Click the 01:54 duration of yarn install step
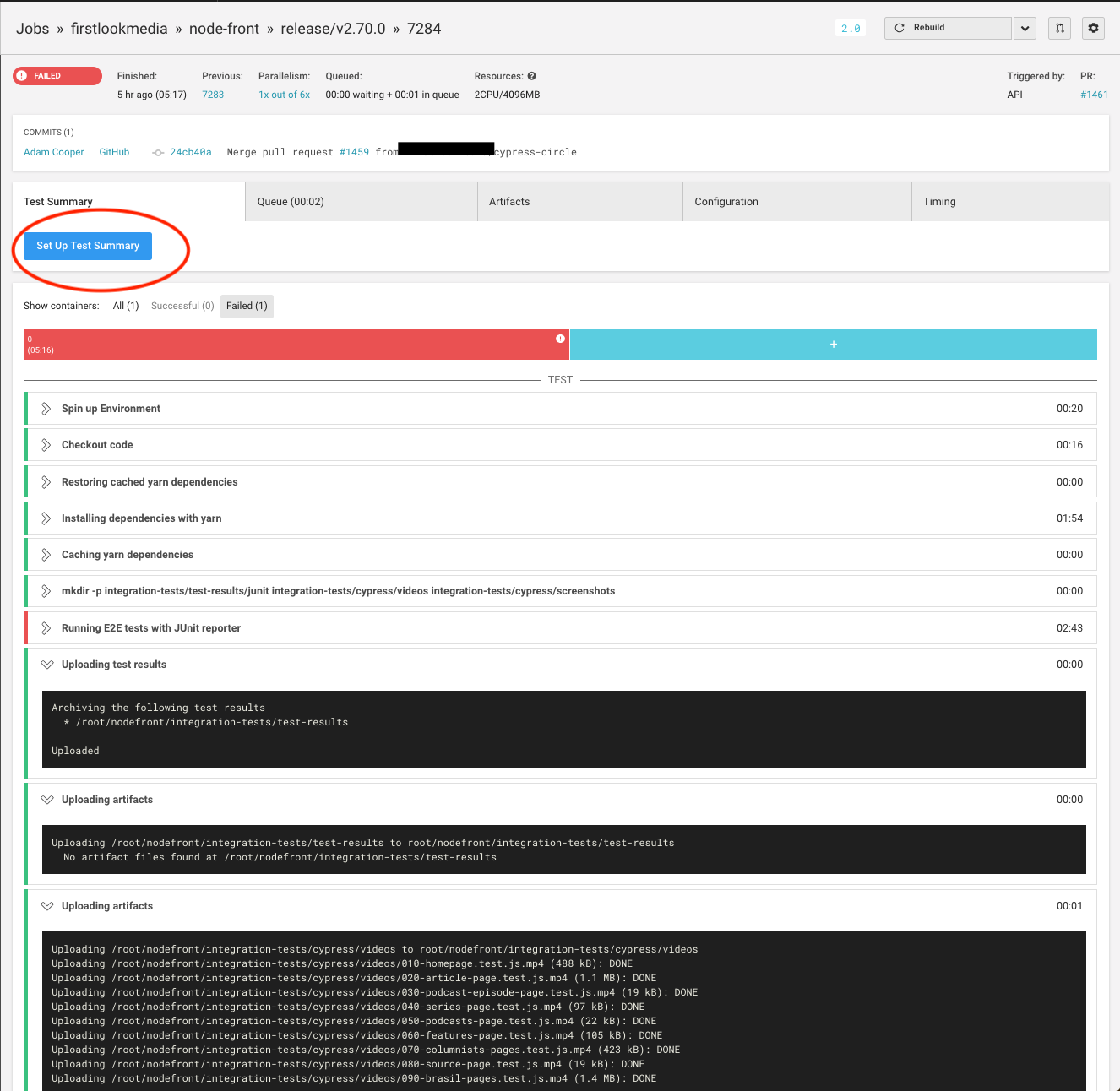Image resolution: width=1120 pixels, height=1091 pixels. click(x=1069, y=518)
